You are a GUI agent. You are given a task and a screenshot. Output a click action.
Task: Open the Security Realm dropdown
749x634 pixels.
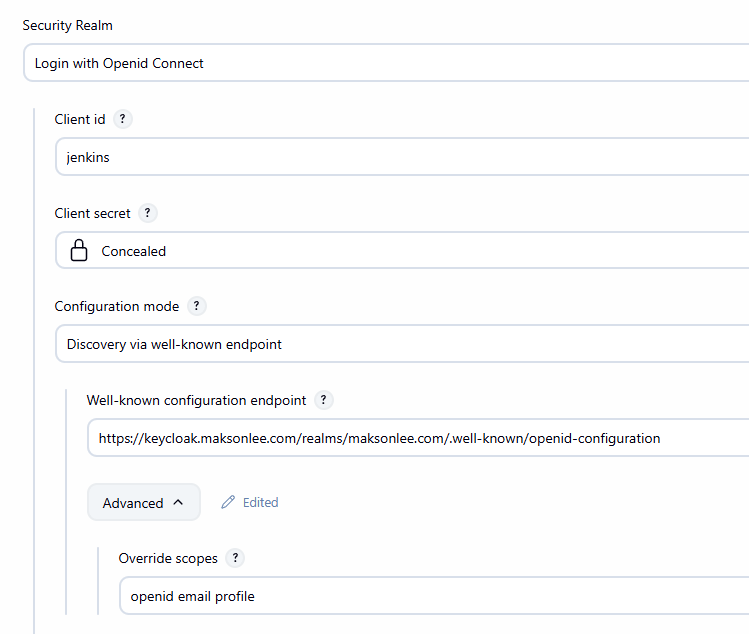(385, 63)
